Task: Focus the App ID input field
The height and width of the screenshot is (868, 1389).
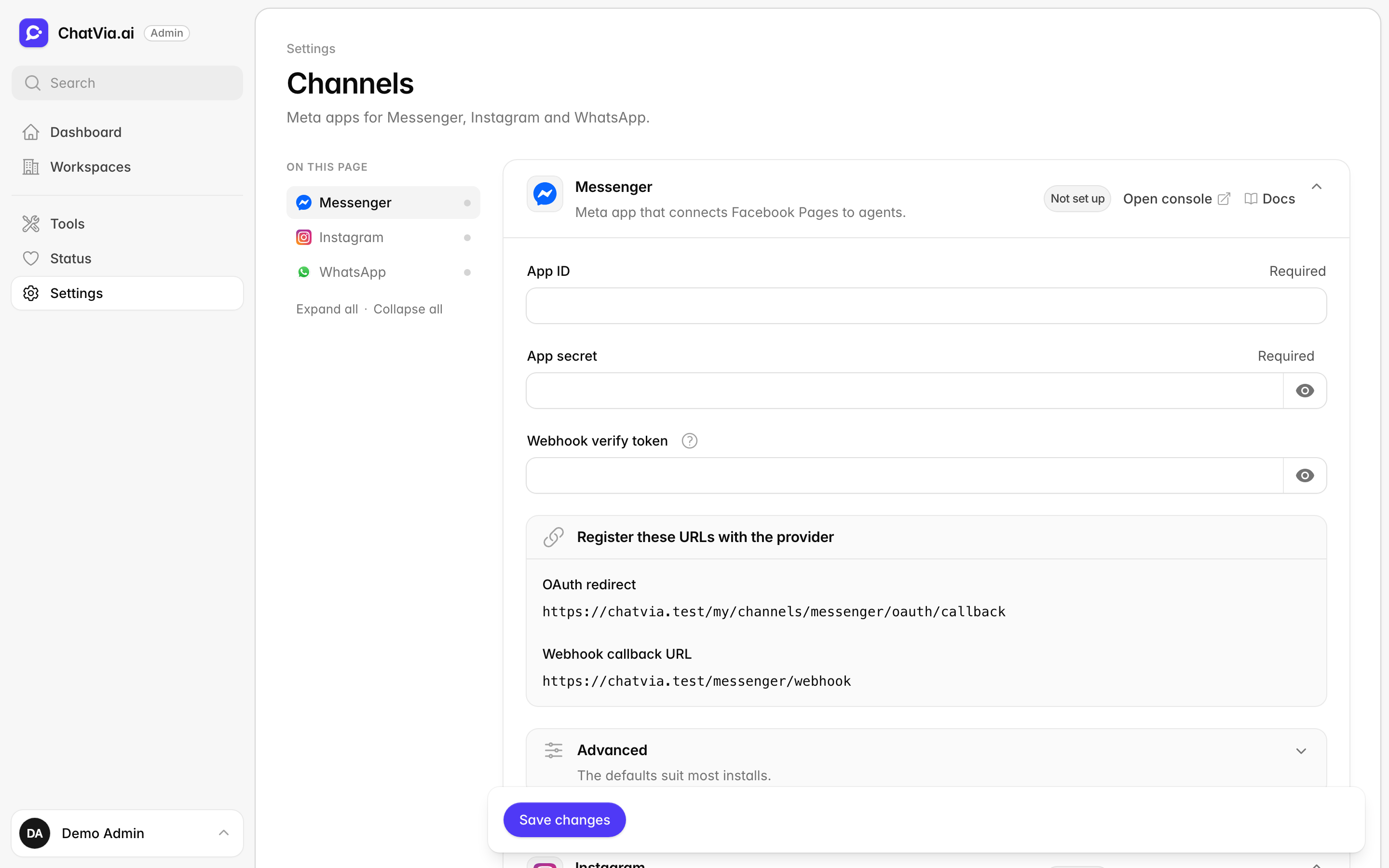Action: pos(926,306)
